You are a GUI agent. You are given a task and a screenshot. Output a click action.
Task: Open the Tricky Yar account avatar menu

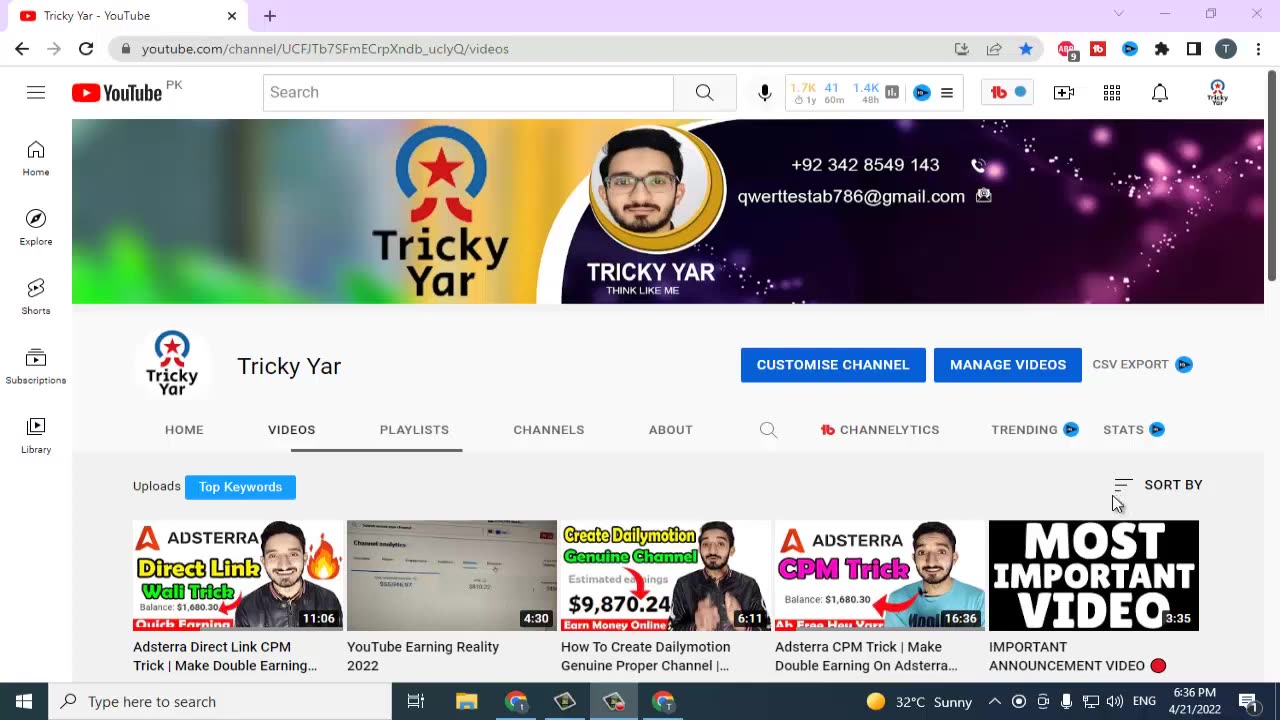click(x=1217, y=93)
